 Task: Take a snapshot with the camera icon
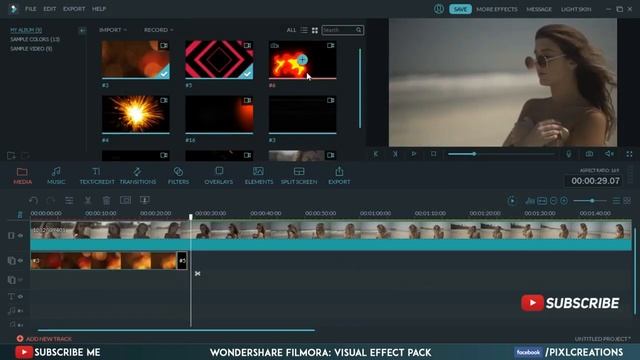pos(589,154)
